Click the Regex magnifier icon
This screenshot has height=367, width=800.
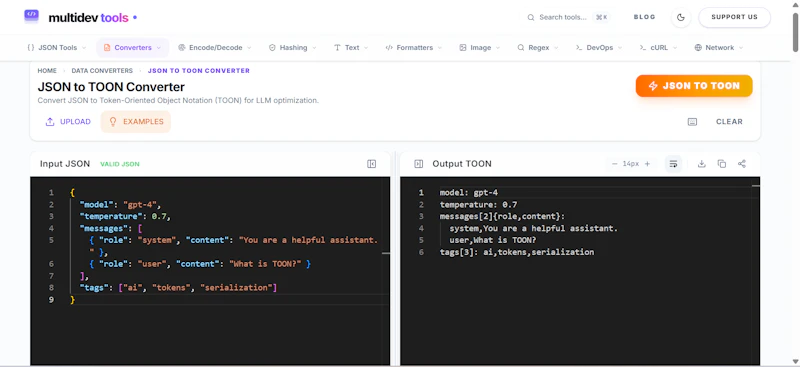(x=521, y=47)
